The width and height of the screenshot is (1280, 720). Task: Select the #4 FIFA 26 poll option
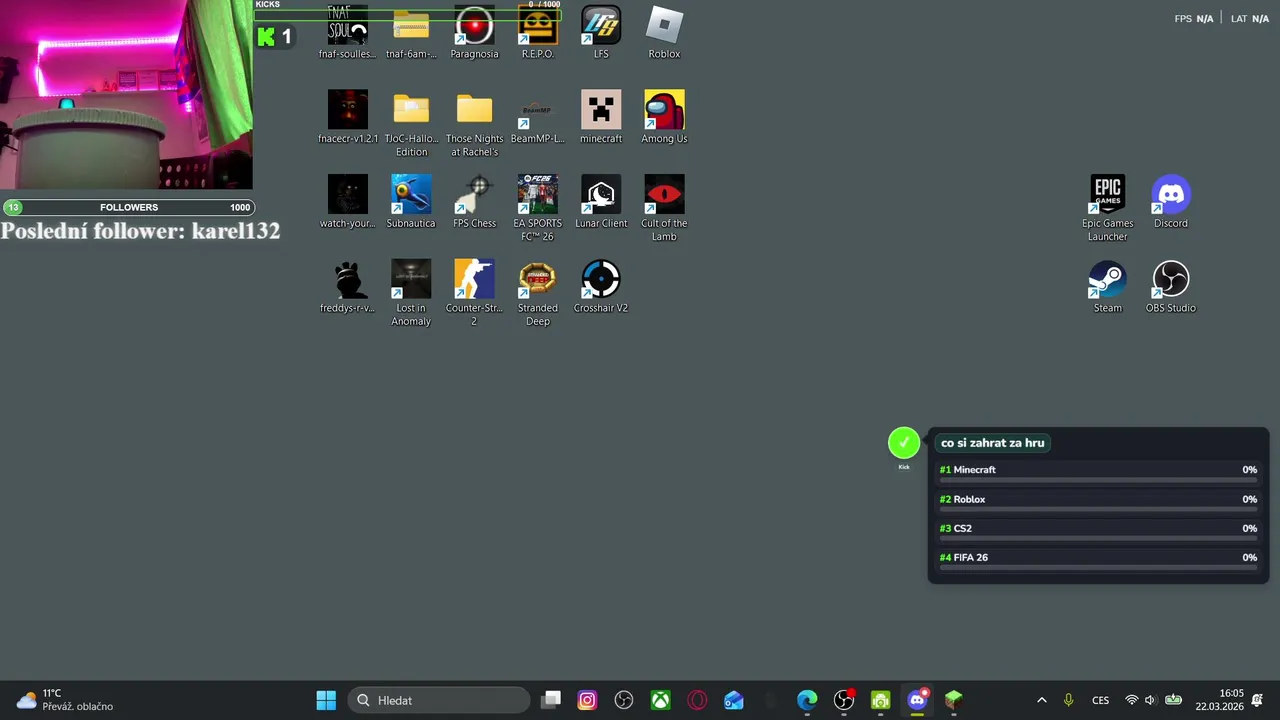1098,560
